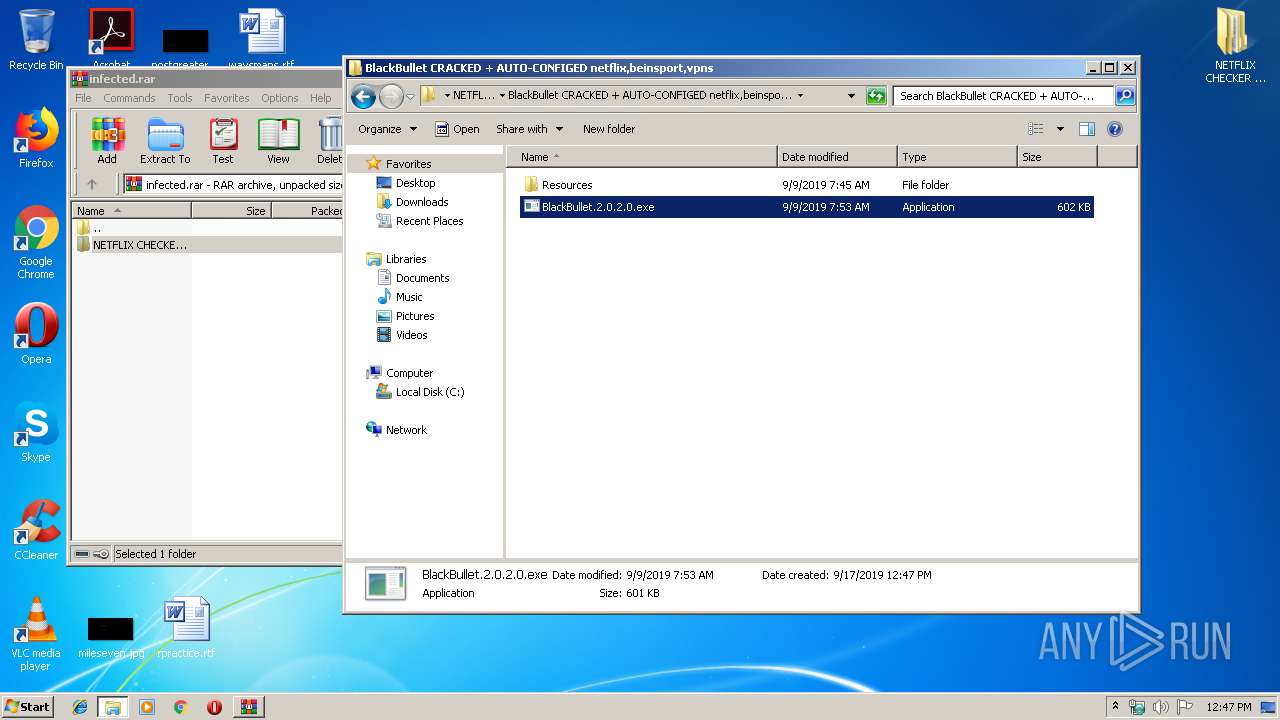Click the taskbar clock showing 12:47 PM

(1228, 707)
